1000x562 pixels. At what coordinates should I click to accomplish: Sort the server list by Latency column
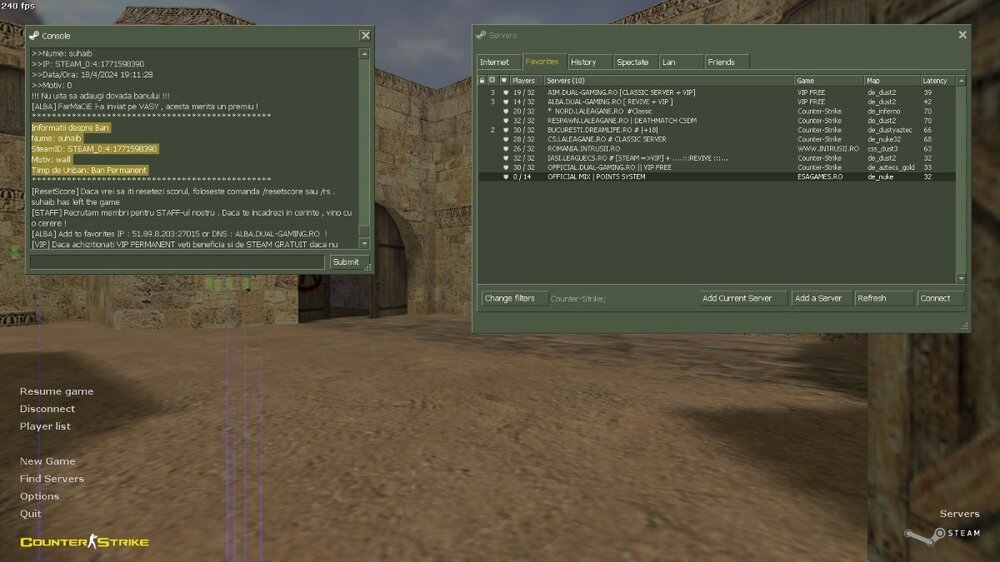click(x=936, y=80)
